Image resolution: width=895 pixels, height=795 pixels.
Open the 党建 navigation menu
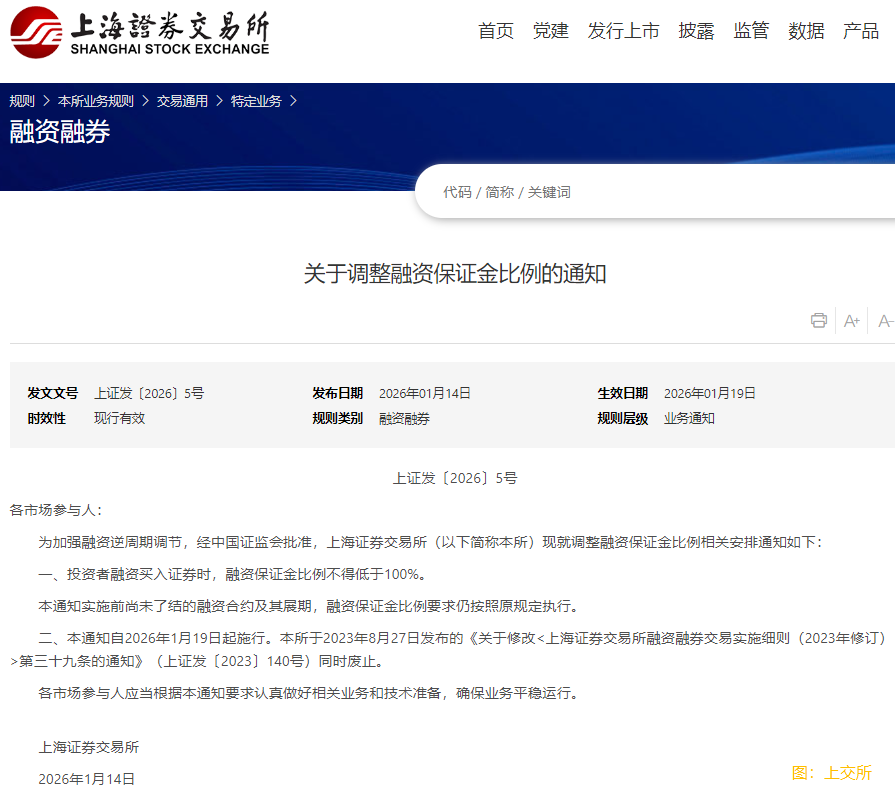pos(550,31)
